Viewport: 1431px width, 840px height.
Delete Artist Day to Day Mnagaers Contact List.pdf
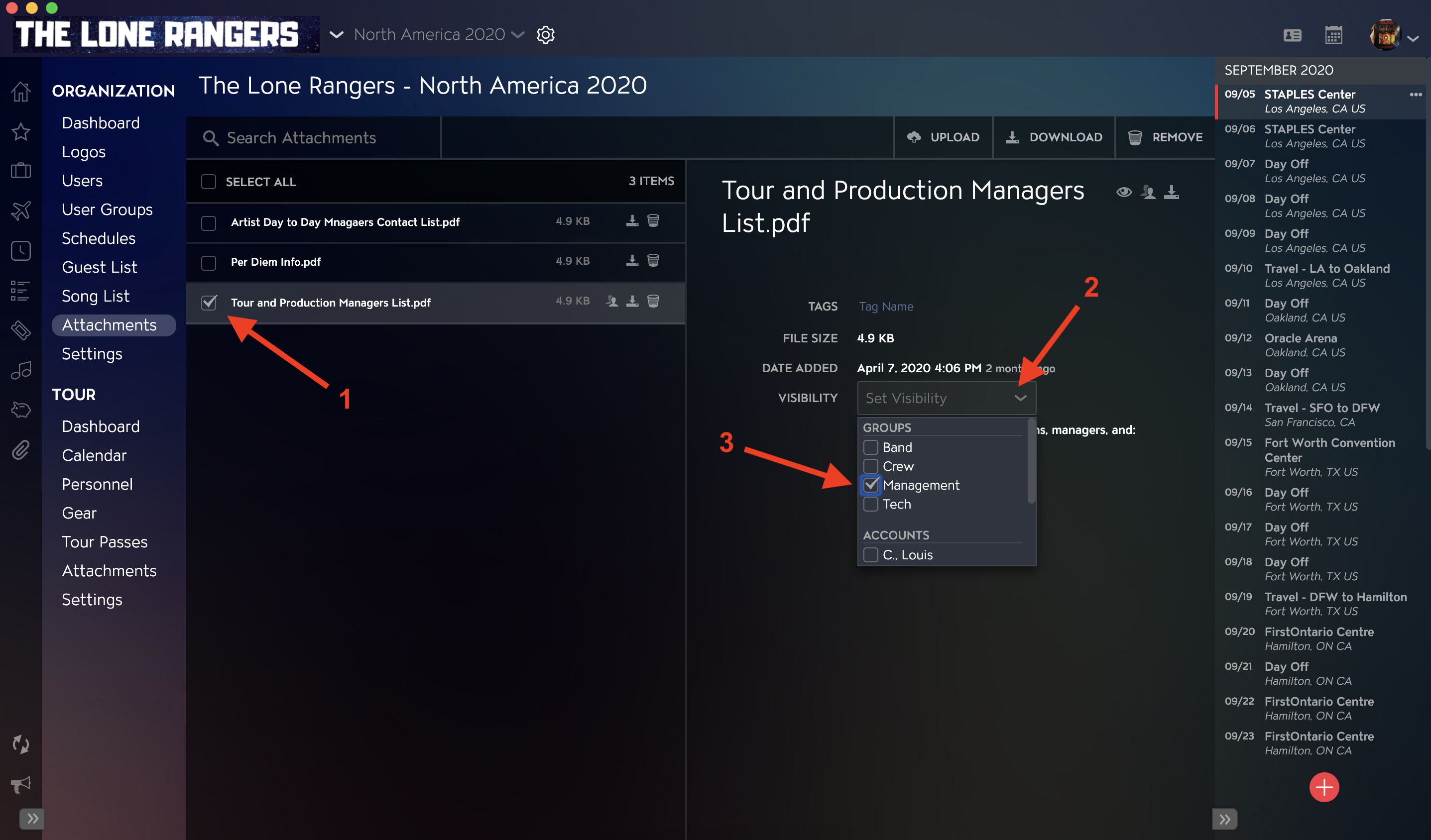[x=653, y=221]
